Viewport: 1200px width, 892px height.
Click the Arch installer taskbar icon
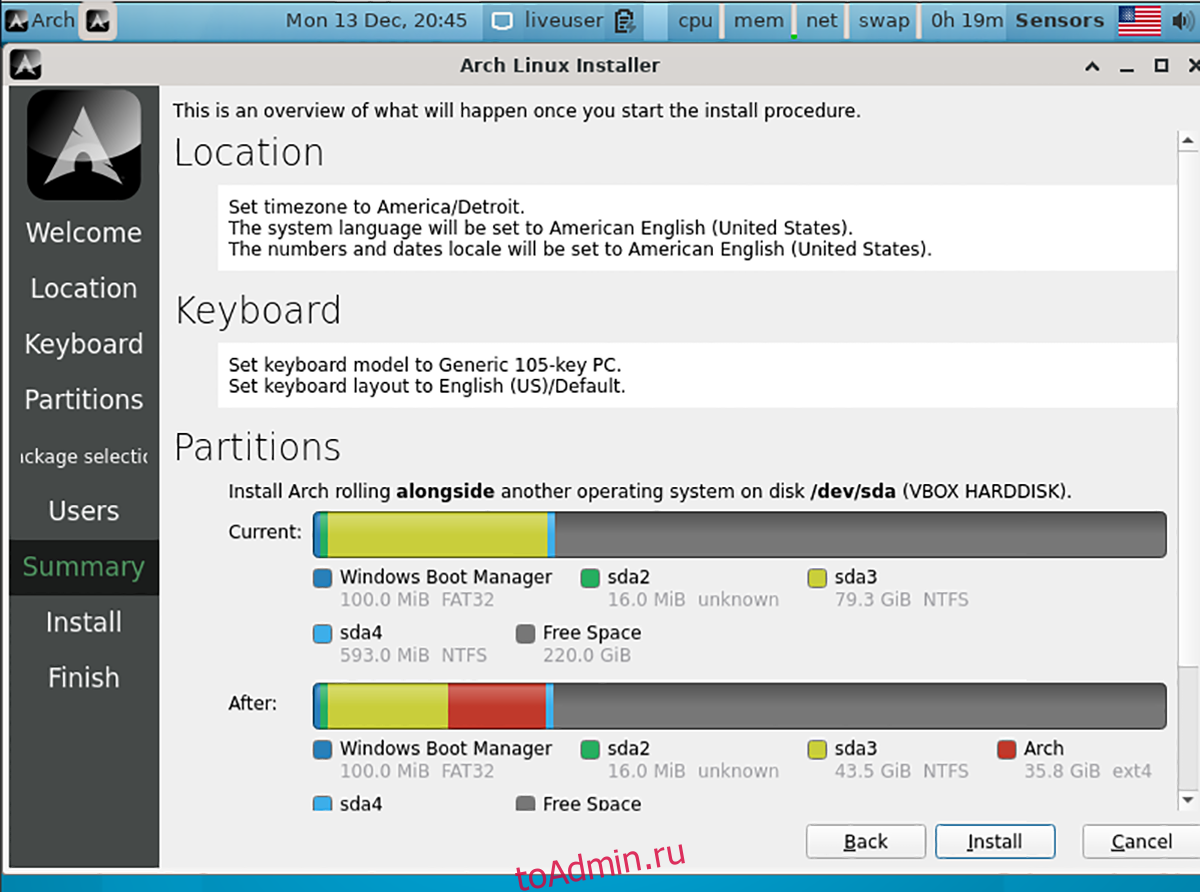(x=97, y=20)
